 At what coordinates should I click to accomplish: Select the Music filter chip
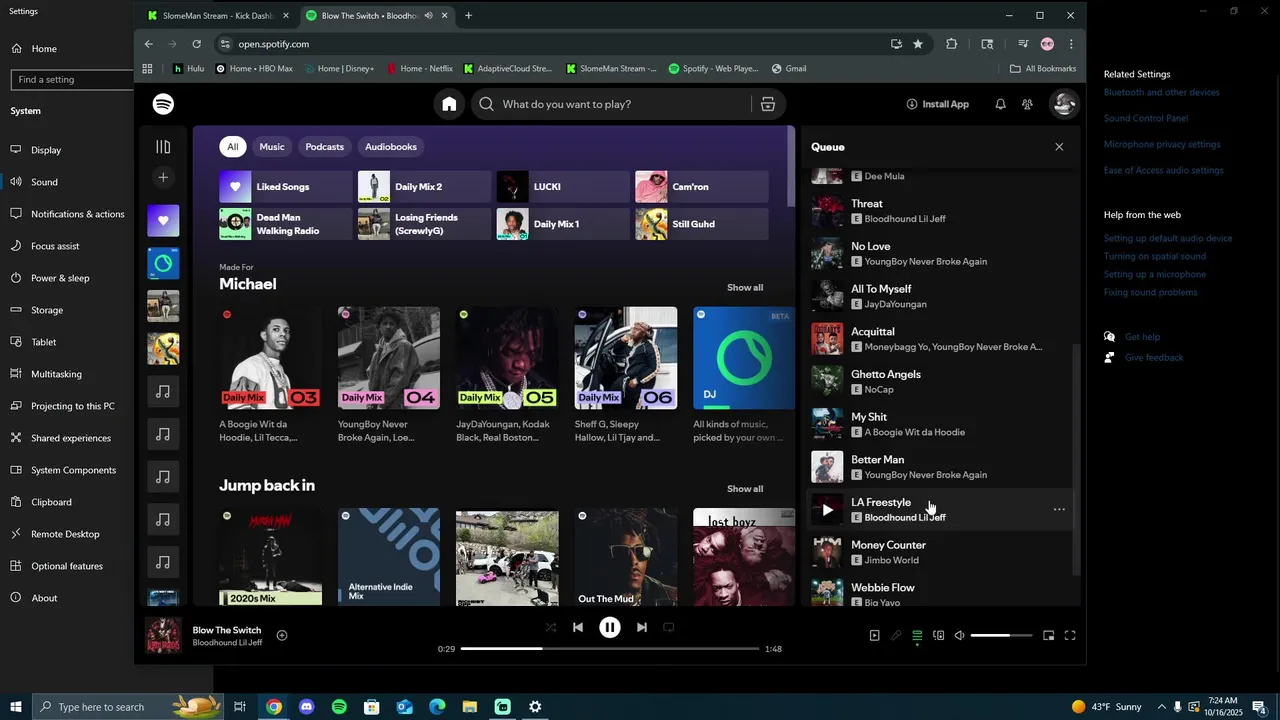272,147
